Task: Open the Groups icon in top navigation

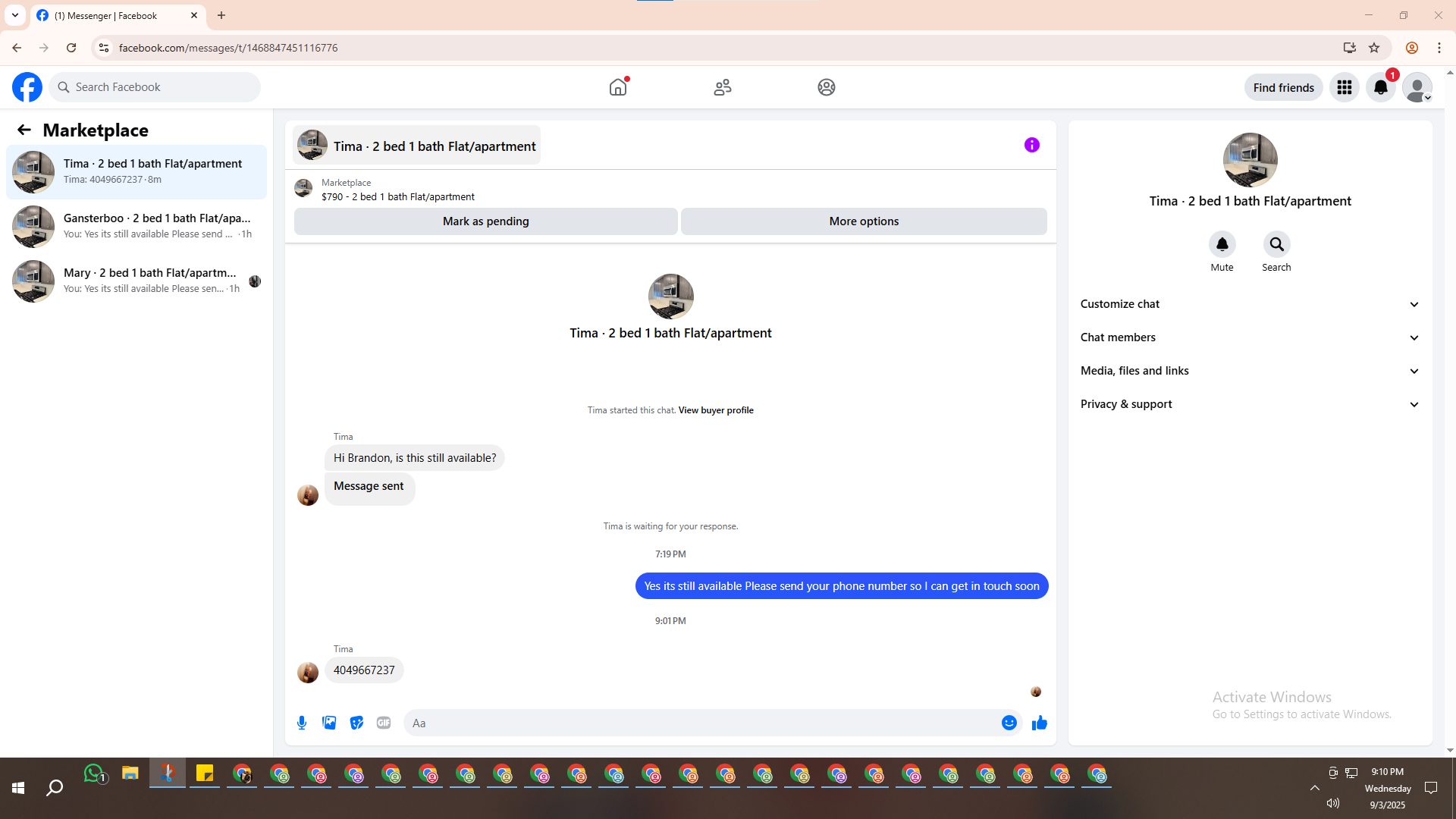Action: [827, 87]
